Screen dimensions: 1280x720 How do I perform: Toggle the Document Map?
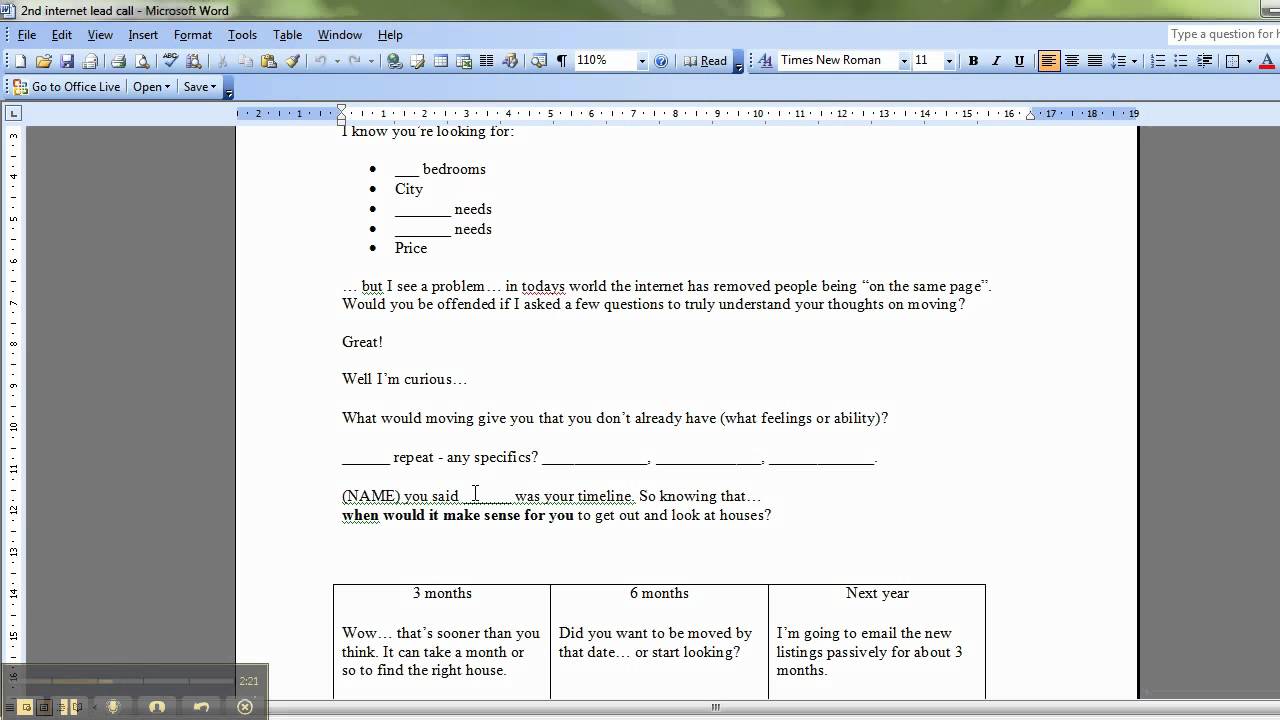pyautogui.click(x=538, y=61)
